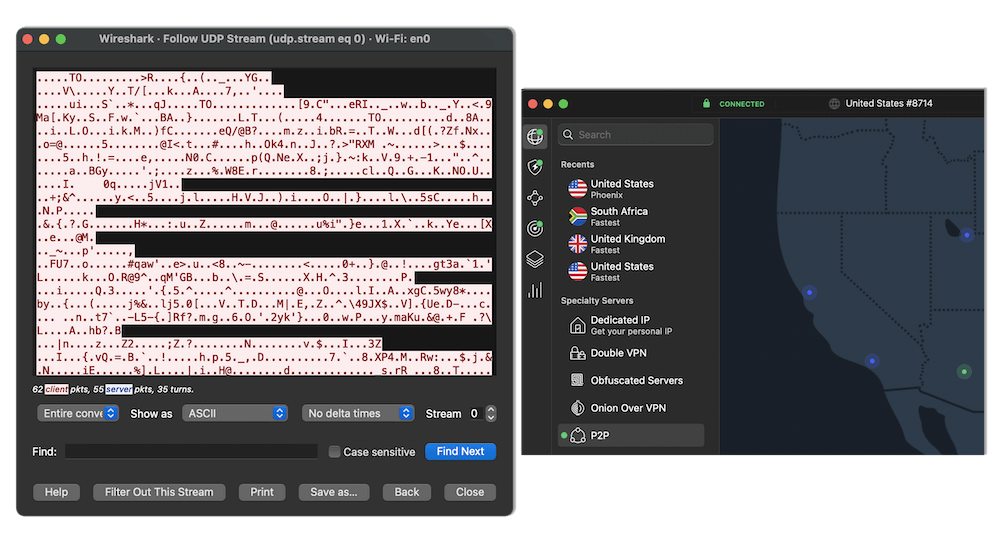Select Dedicated IP specialty server
1000x544 pixels.
tap(631, 325)
